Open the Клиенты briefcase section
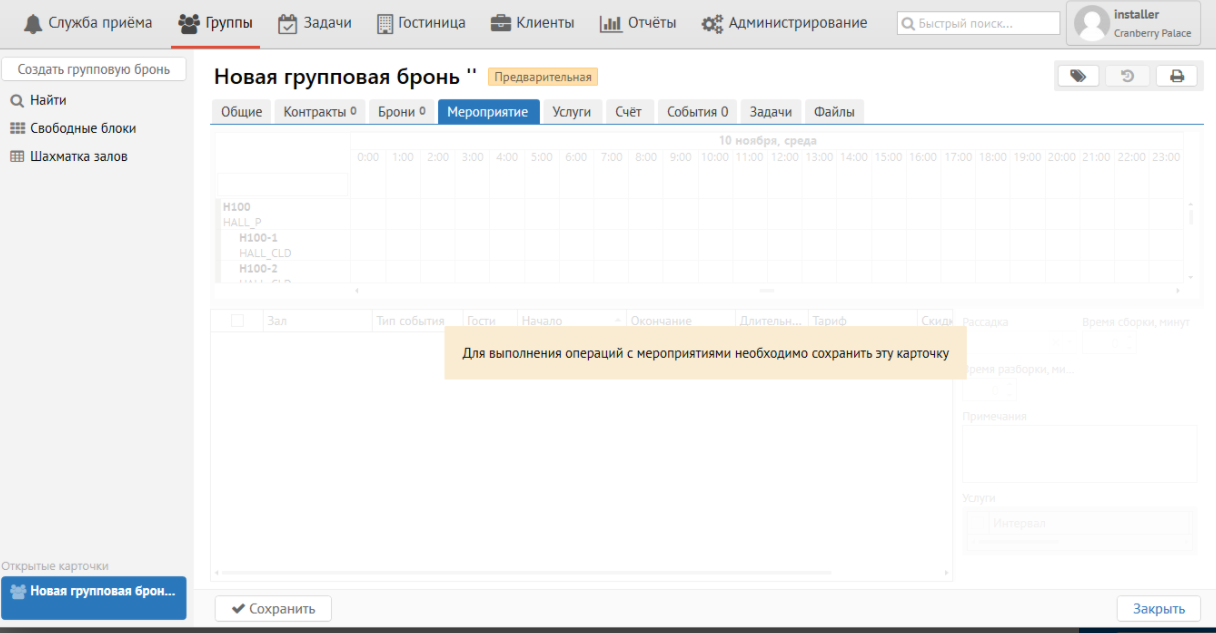 pos(532,23)
